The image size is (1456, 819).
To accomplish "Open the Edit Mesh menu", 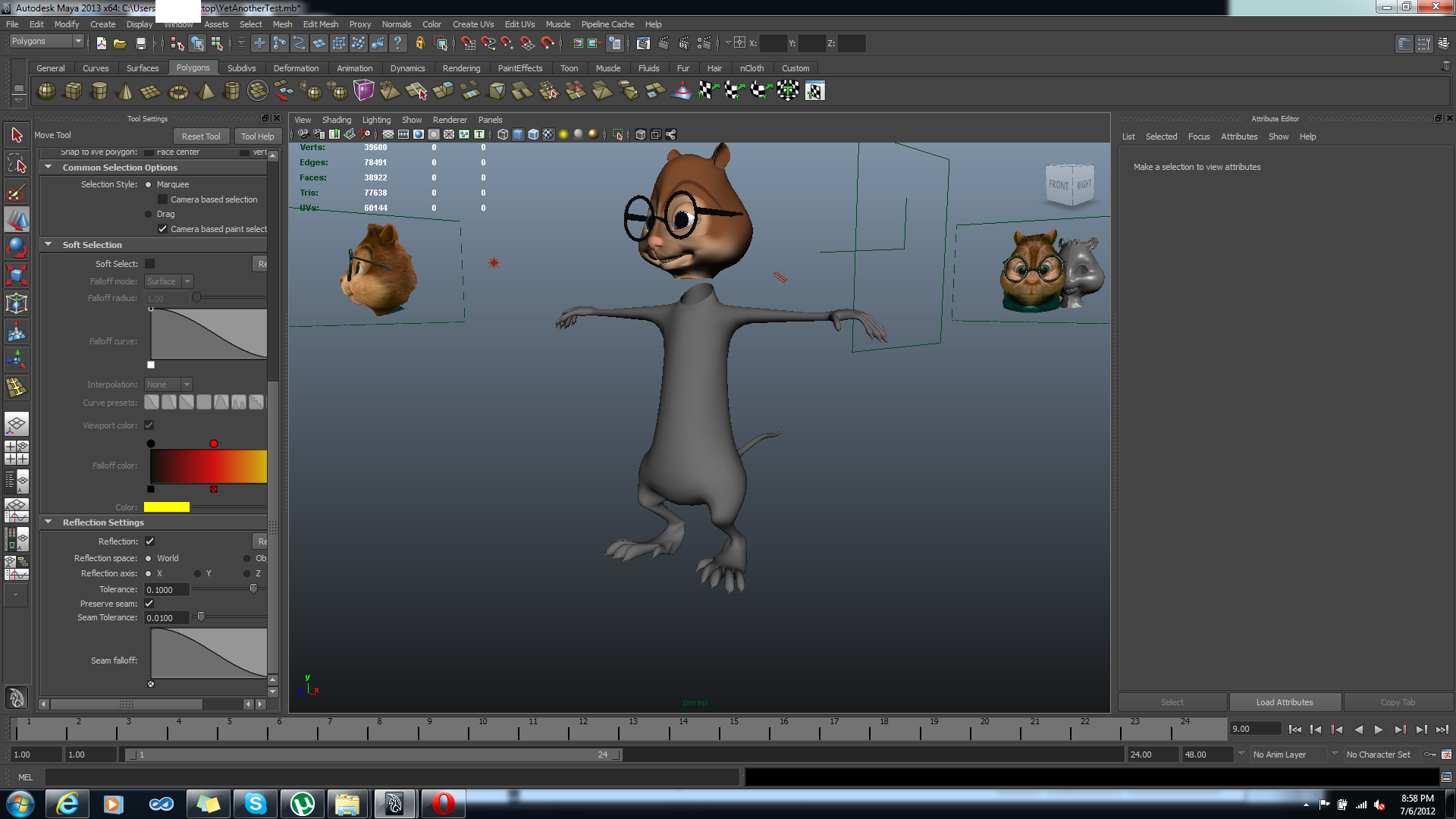I will 320,24.
